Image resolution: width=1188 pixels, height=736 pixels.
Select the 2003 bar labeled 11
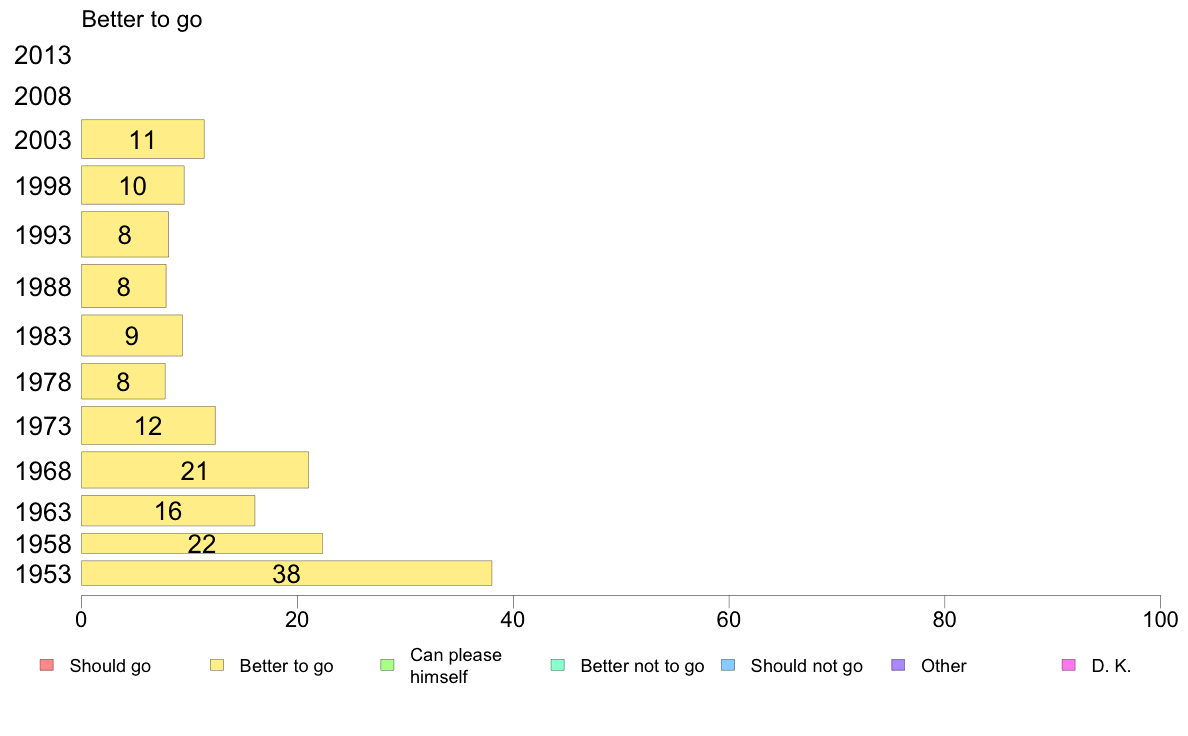click(x=142, y=139)
